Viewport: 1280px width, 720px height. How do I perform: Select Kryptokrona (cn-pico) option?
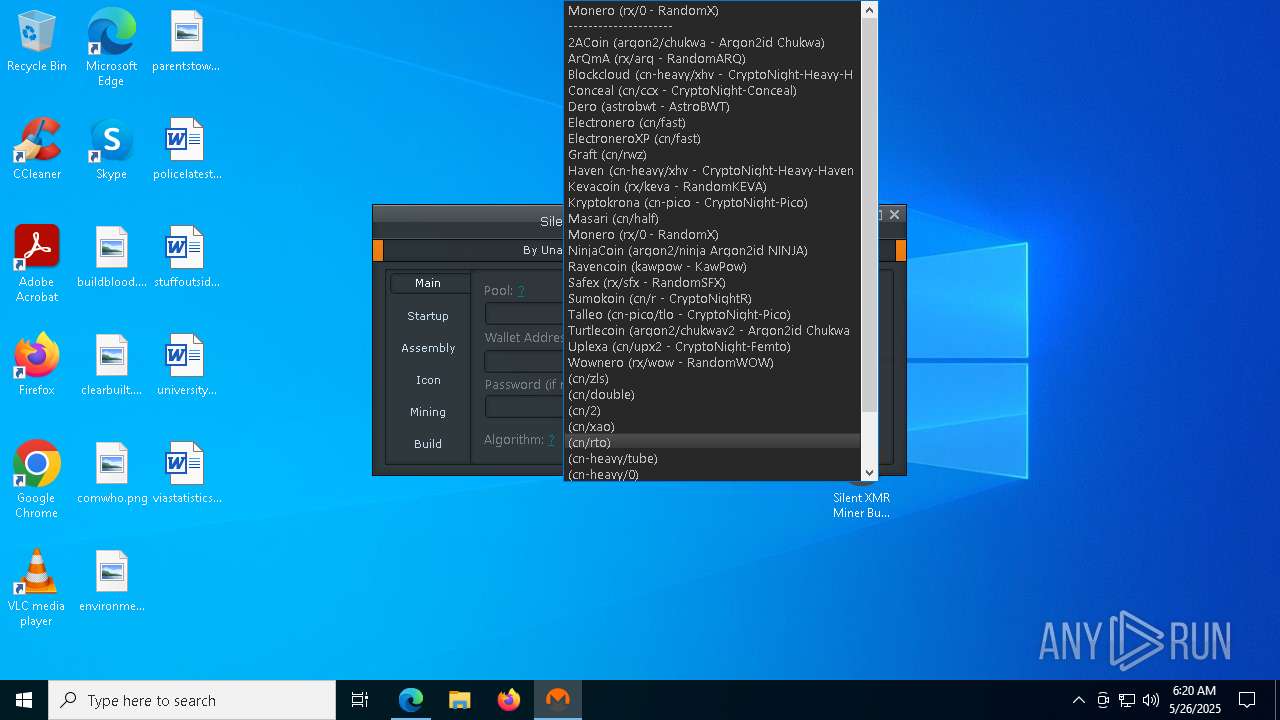click(712, 202)
